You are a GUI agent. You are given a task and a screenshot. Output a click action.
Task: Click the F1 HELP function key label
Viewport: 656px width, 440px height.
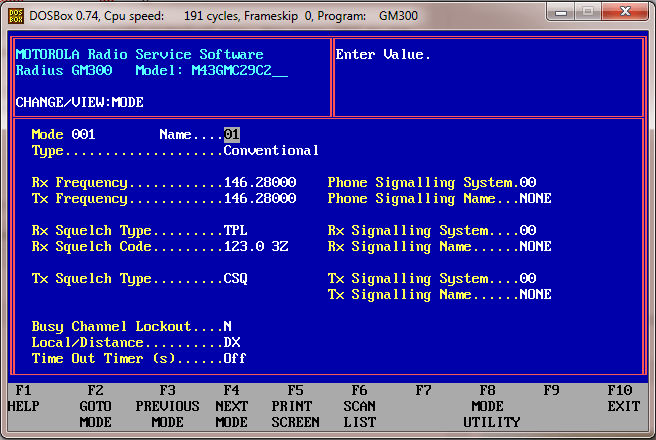[23, 399]
